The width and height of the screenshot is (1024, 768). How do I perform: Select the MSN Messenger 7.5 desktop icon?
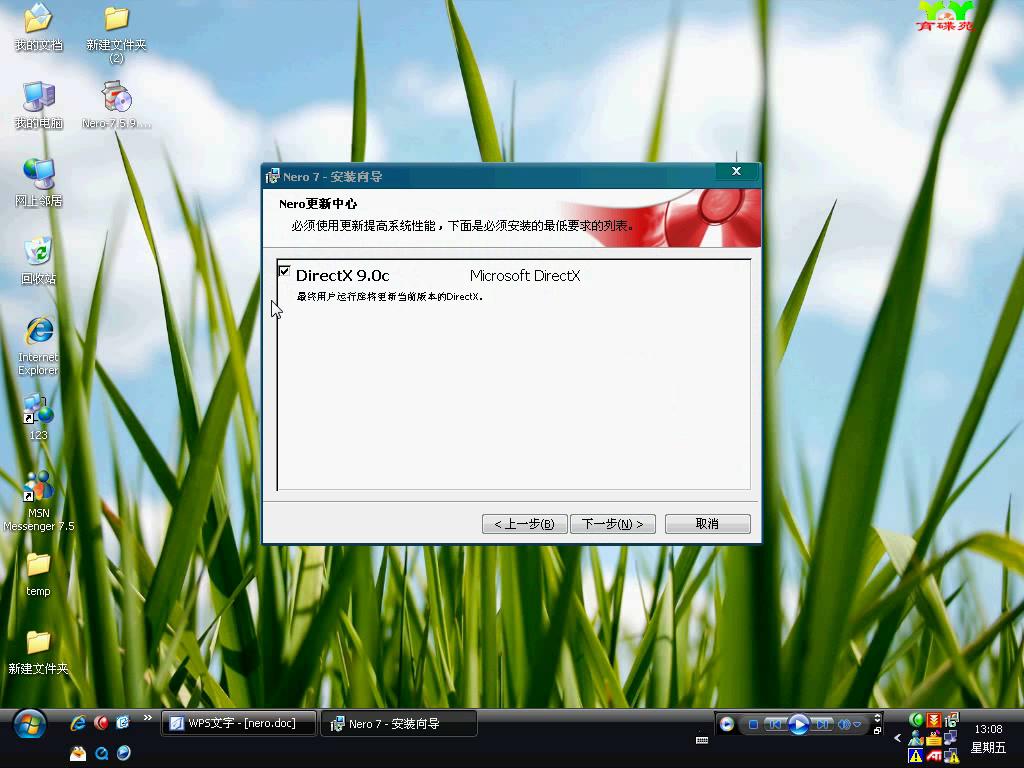tap(39, 502)
